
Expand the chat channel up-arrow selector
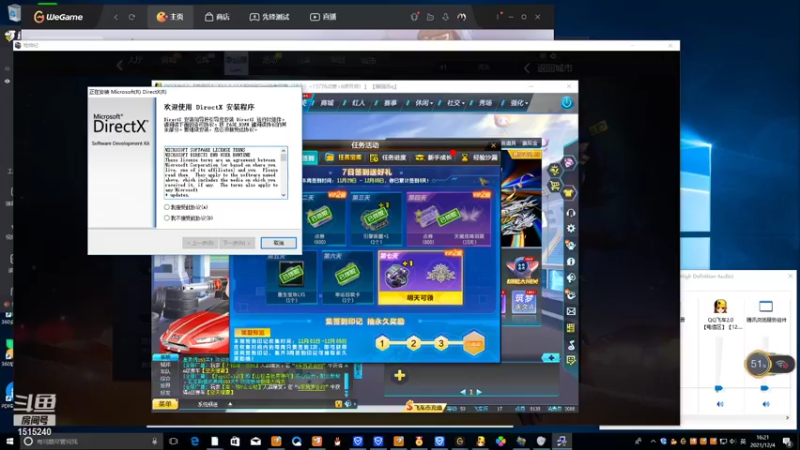pos(230,404)
